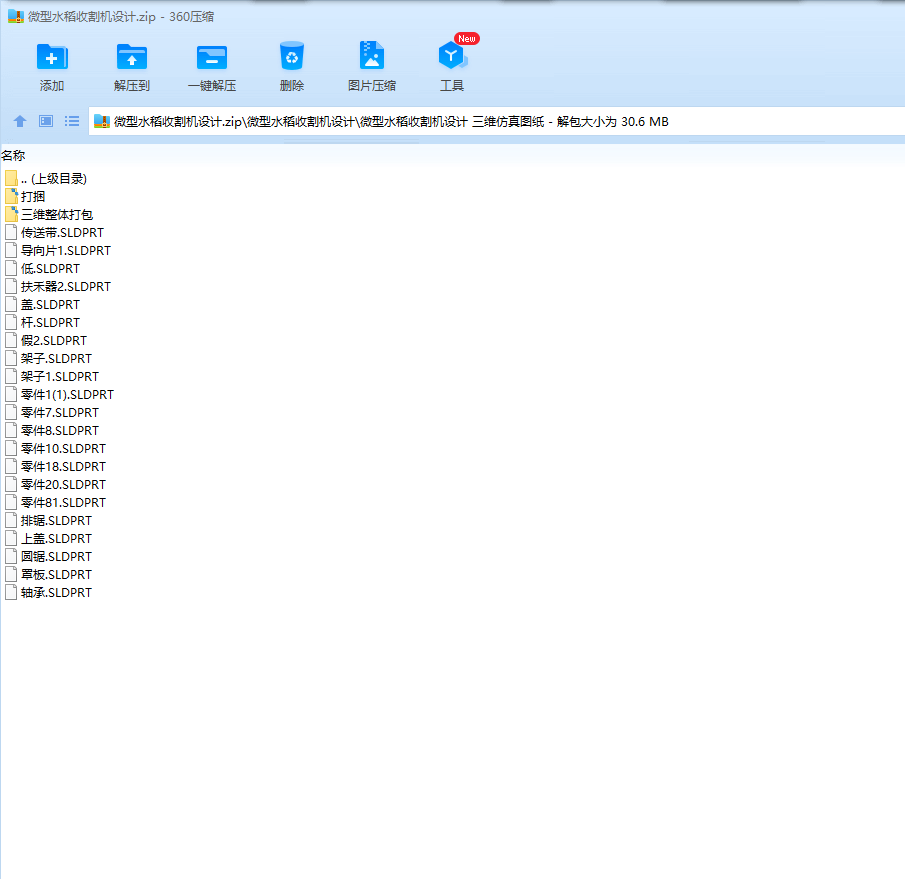
Task: Click the file icon beside 零件10.SLDPRT
Action: pos(11,448)
